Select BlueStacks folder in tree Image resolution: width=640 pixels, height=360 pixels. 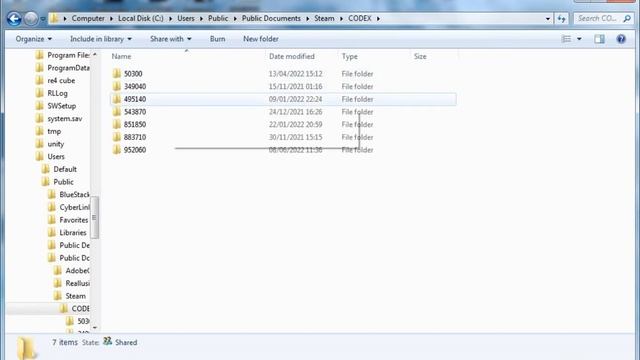click(69, 194)
